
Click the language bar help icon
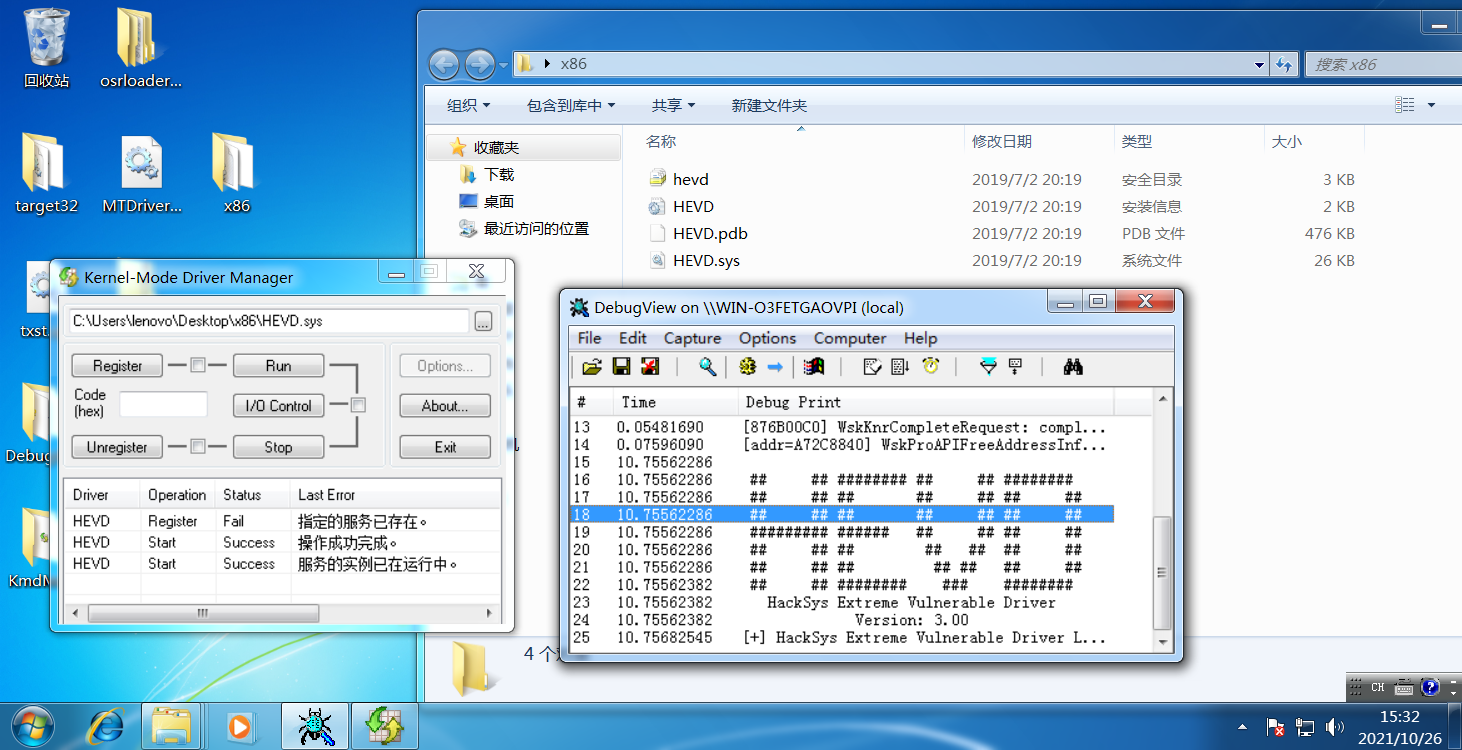point(1430,688)
